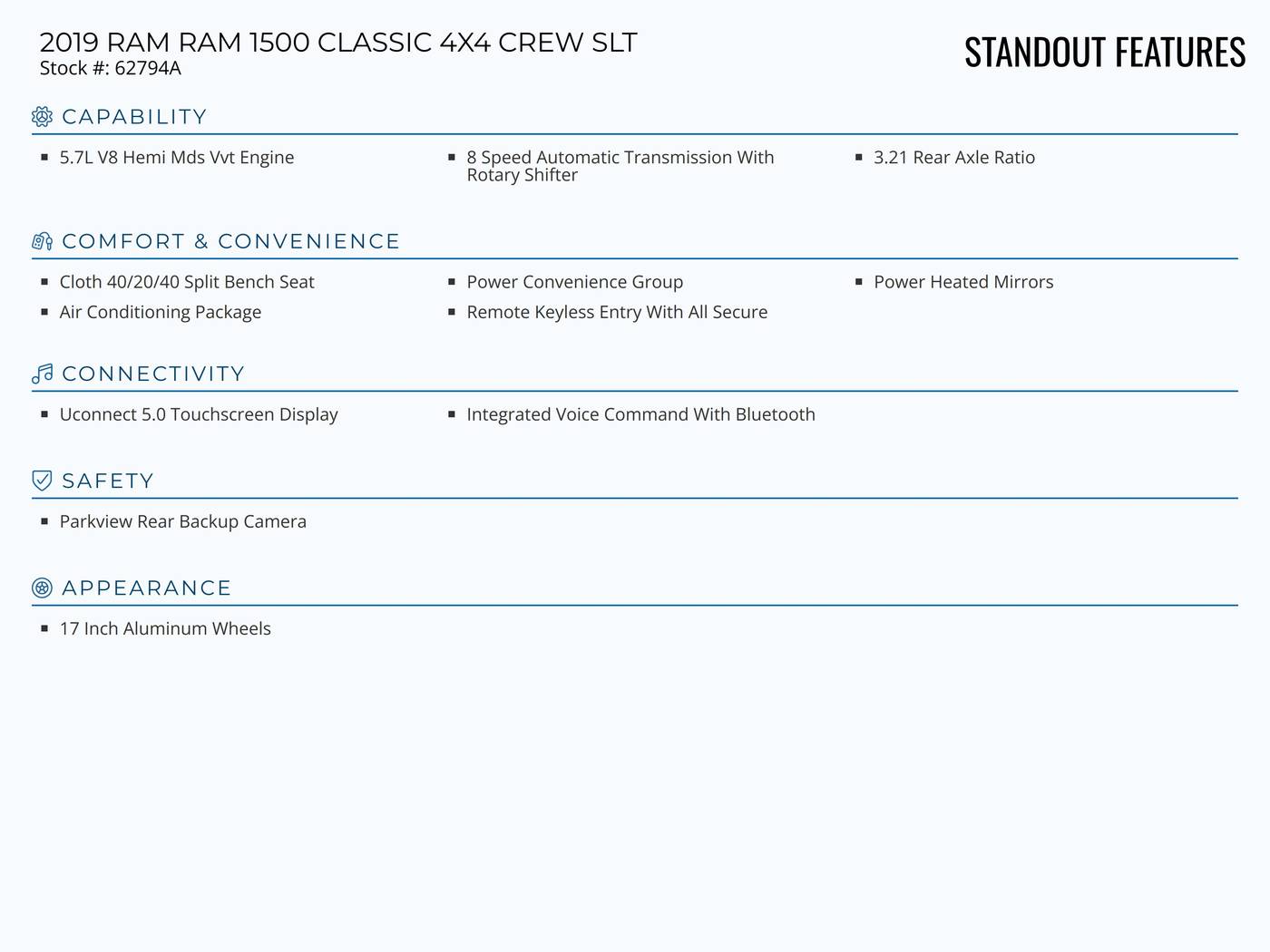Viewport: 1270px width, 952px height.
Task: Click the 5.7L V8 Hemi engine item
Action: 177,158
